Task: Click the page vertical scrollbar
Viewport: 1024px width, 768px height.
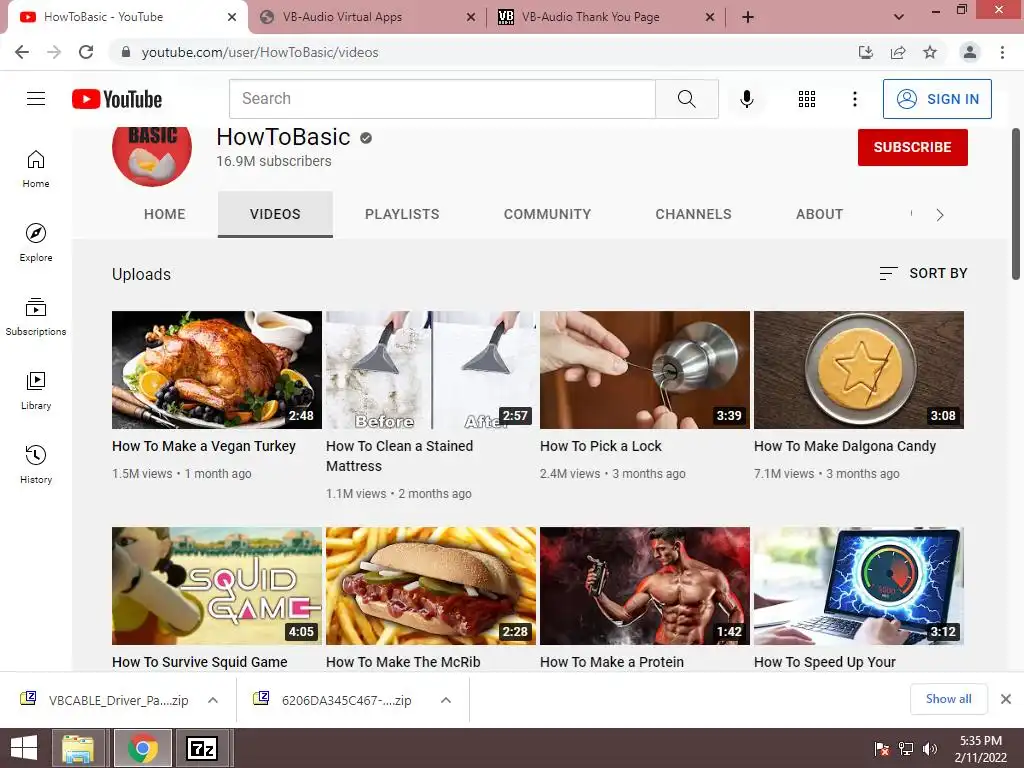Action: 1016,204
